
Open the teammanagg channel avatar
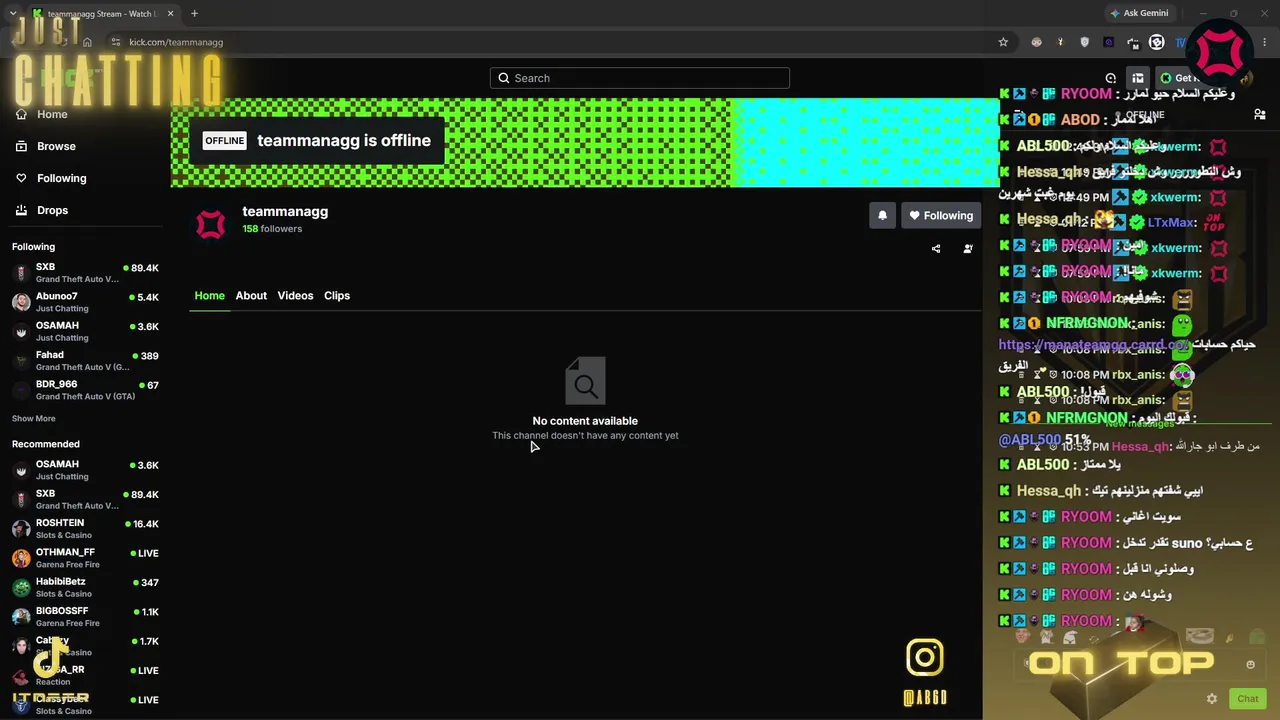pos(210,225)
